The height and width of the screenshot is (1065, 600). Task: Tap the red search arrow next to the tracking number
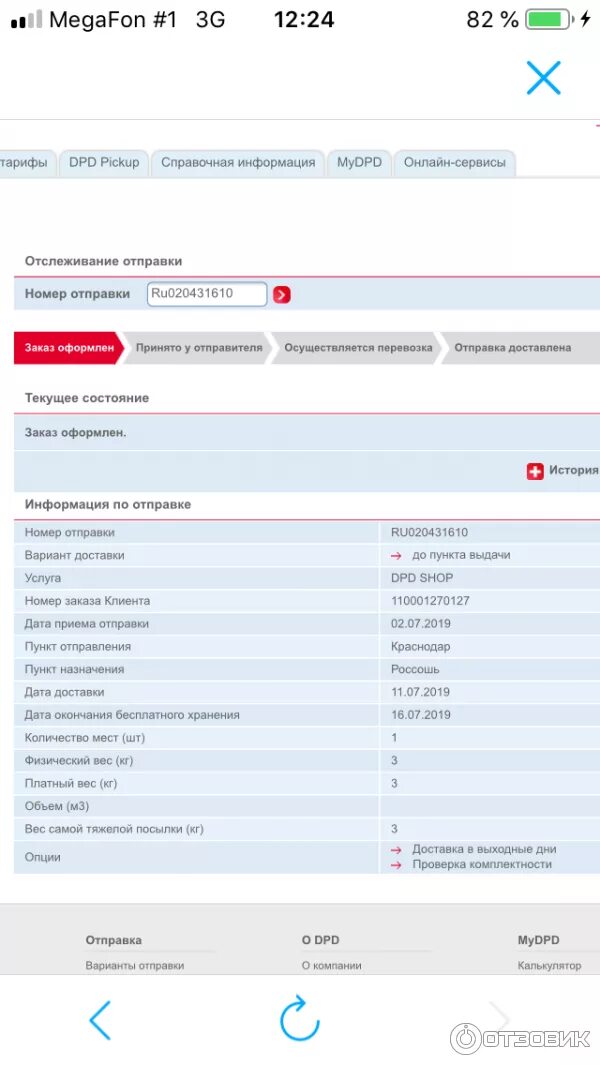tap(281, 295)
